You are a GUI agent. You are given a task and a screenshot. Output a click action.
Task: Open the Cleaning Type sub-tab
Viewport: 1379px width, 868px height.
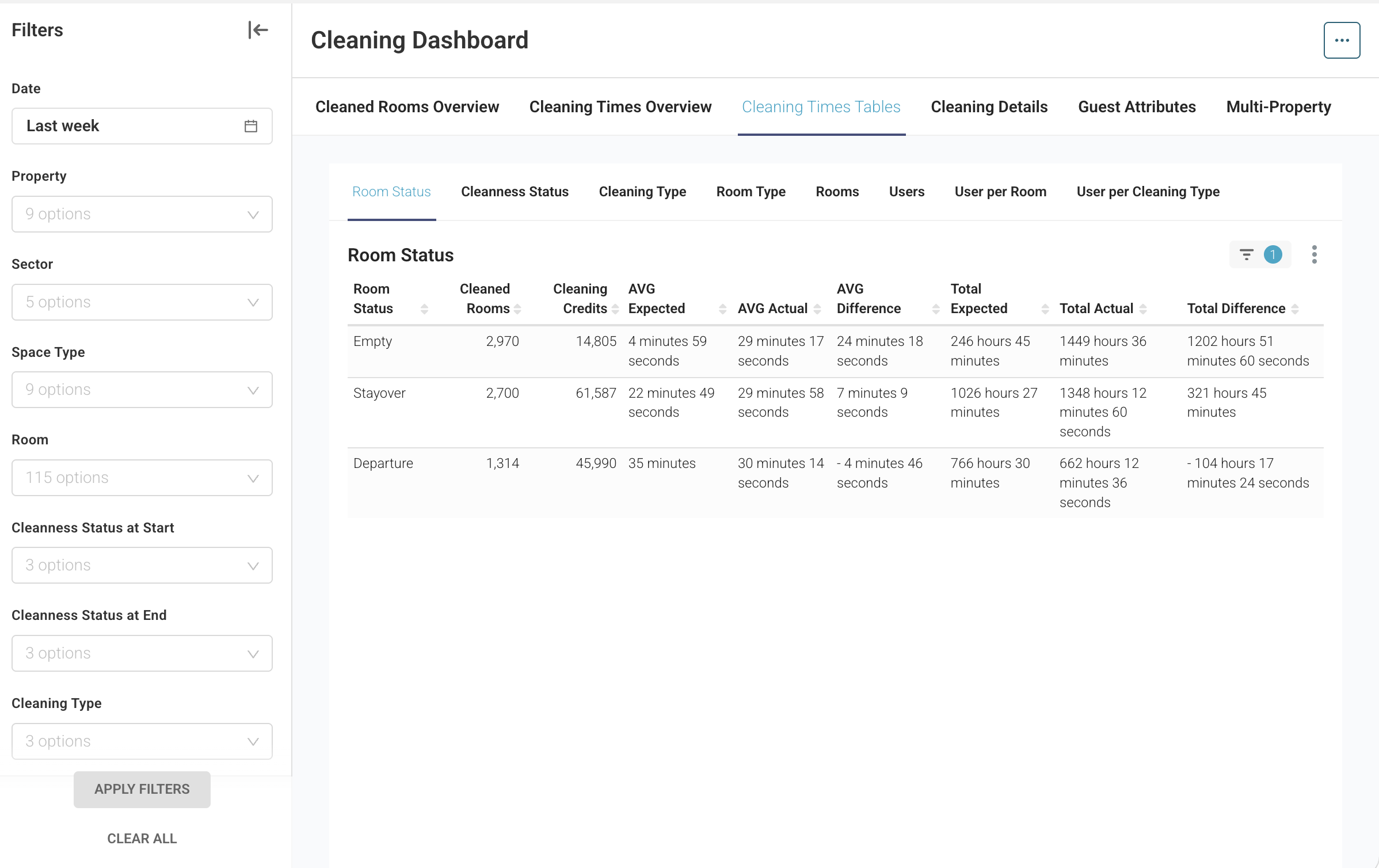point(642,192)
